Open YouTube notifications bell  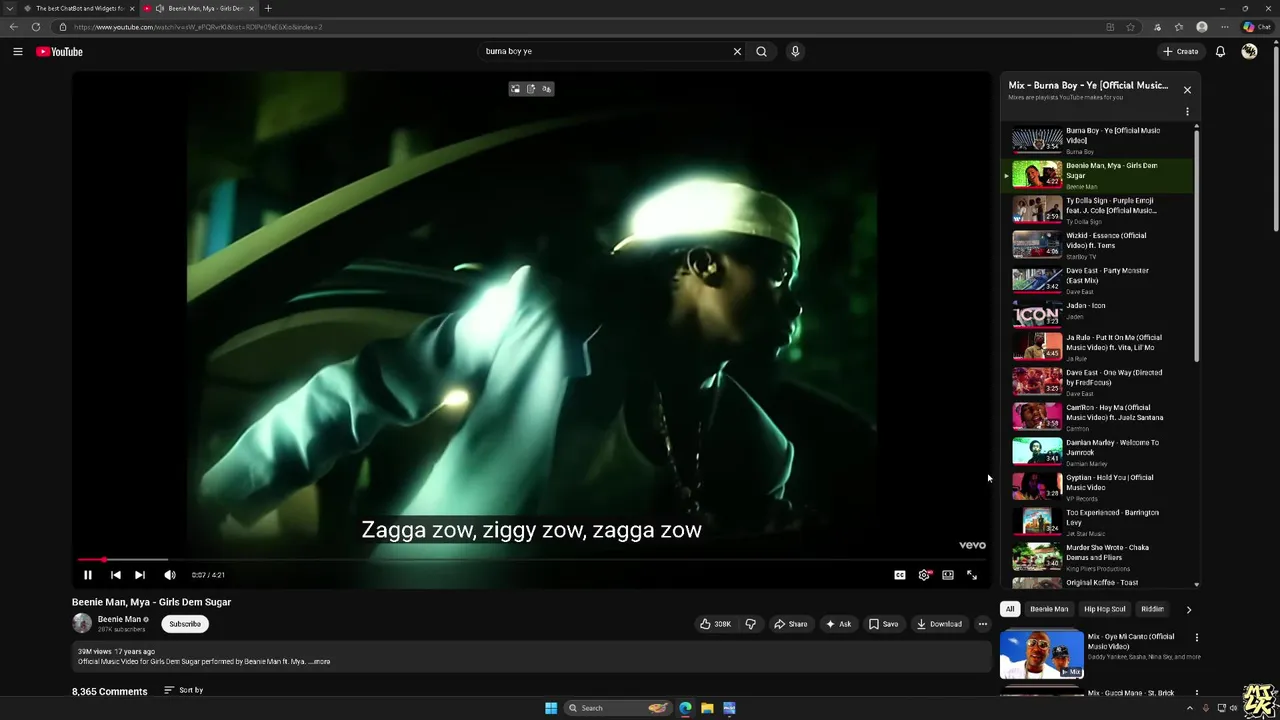click(1220, 52)
